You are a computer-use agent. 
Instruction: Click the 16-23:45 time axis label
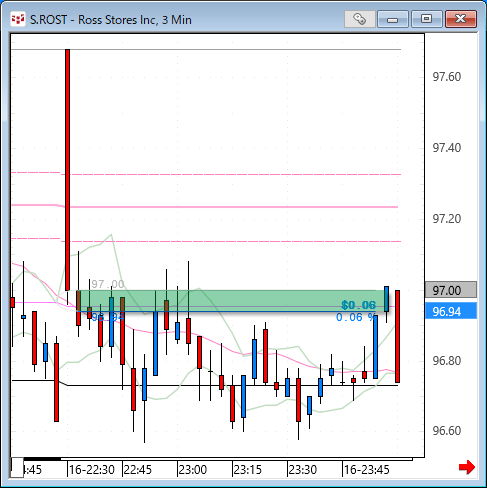click(366, 470)
